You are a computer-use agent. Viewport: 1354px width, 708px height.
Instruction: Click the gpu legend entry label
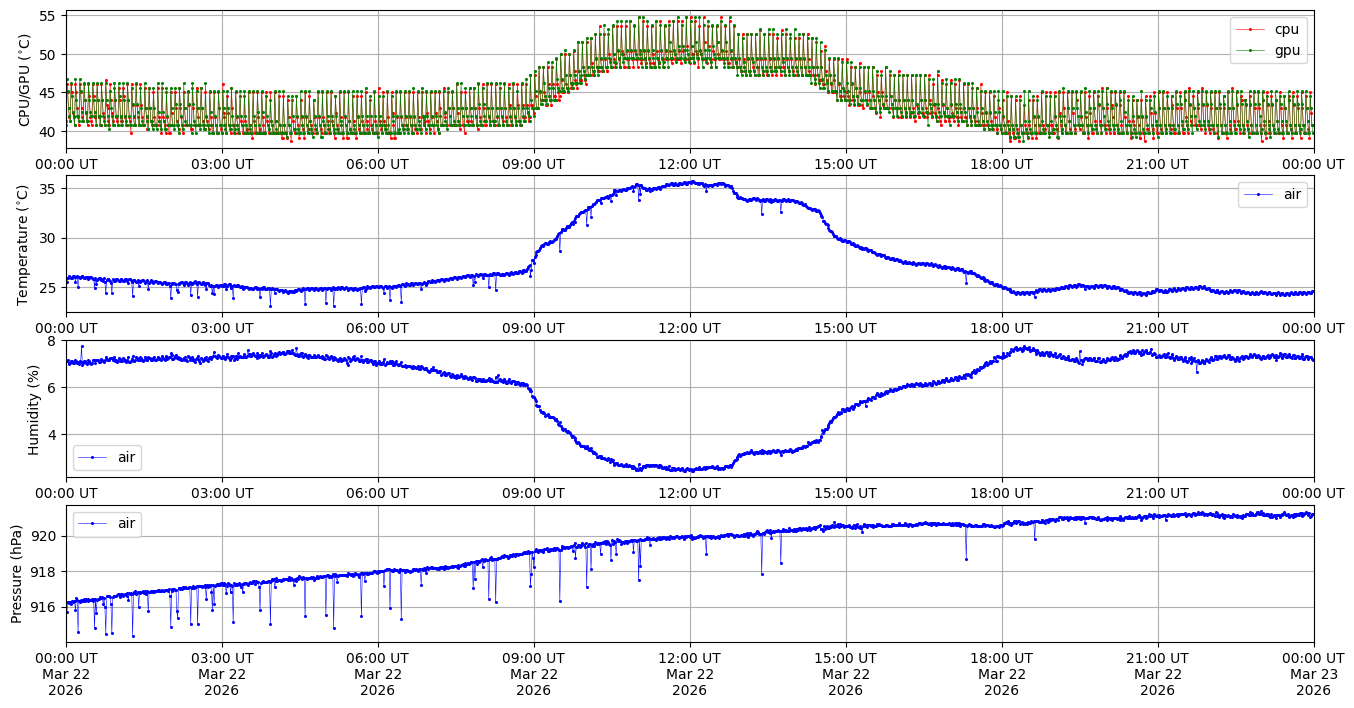click(1285, 50)
